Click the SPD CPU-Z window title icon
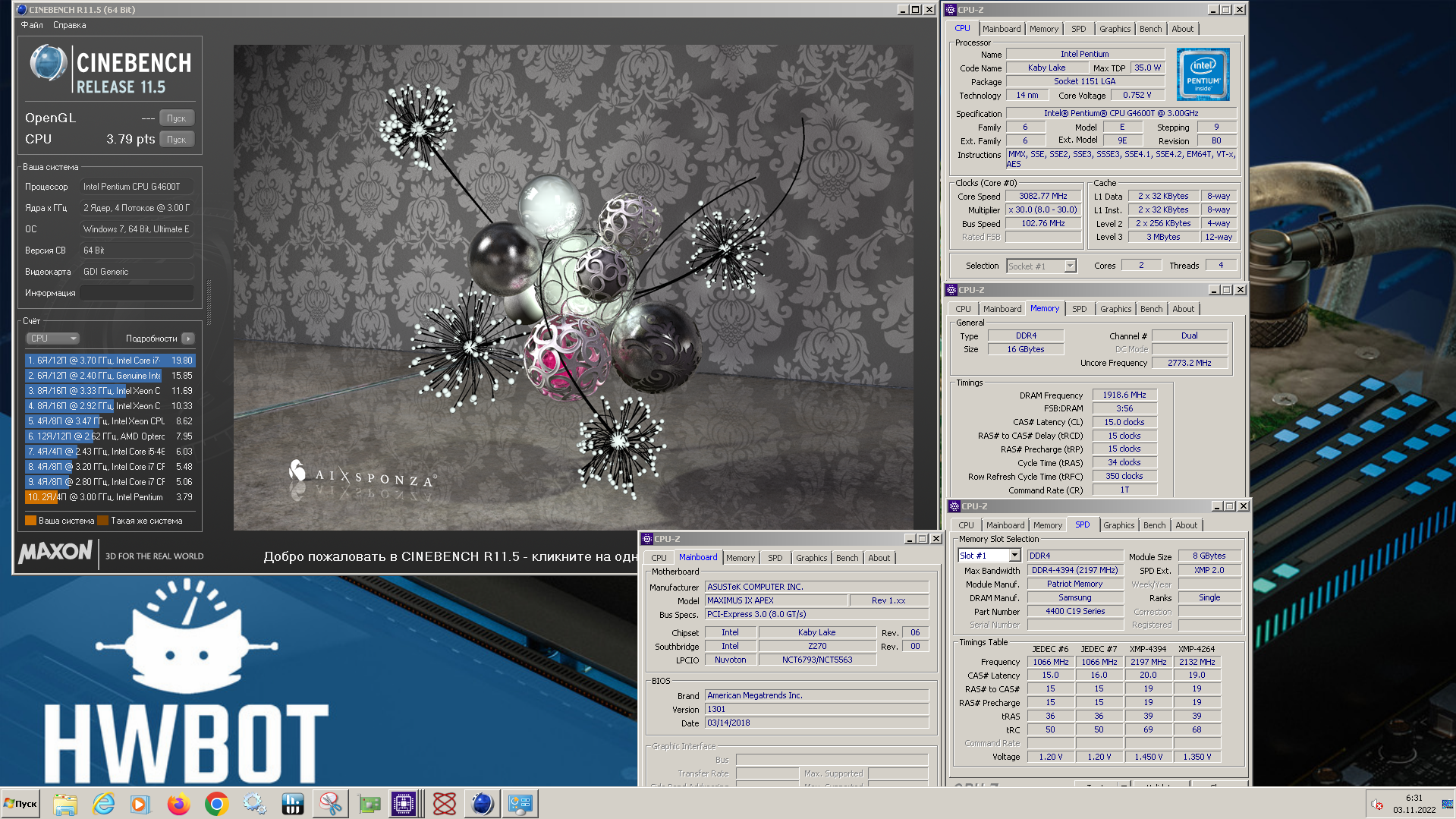The width and height of the screenshot is (1456, 819). click(x=954, y=506)
